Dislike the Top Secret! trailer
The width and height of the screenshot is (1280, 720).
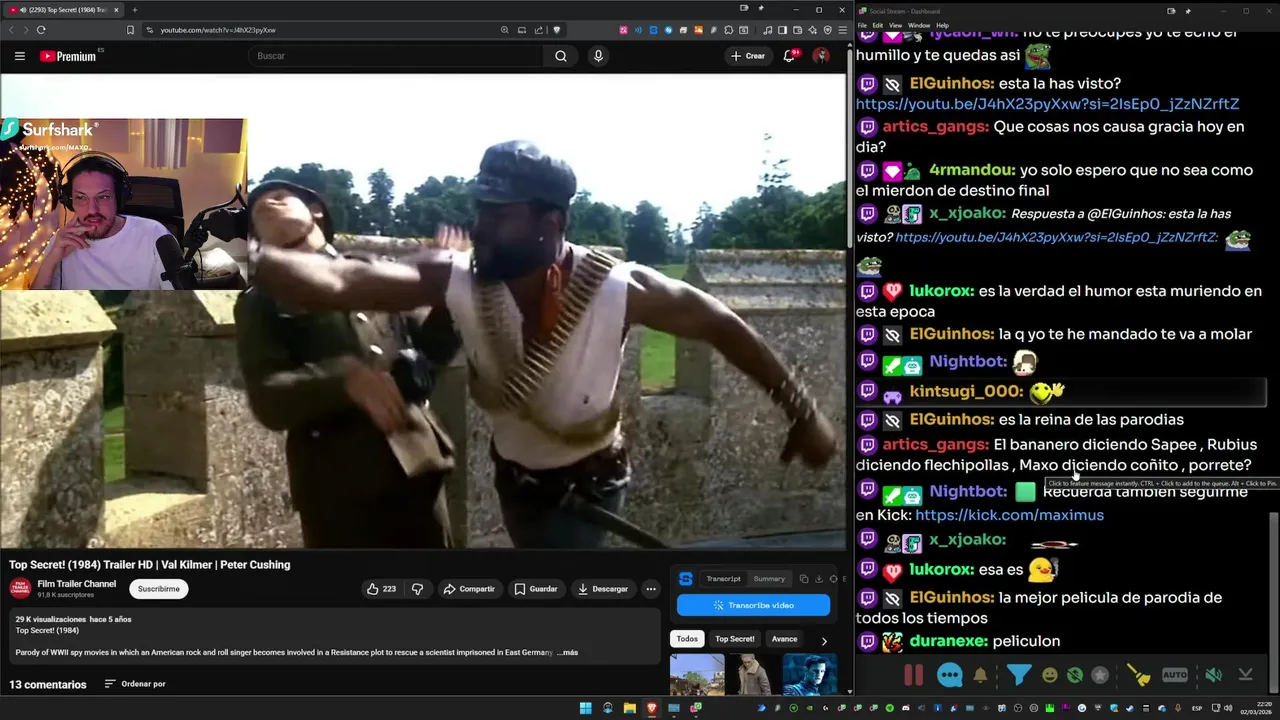(x=418, y=589)
